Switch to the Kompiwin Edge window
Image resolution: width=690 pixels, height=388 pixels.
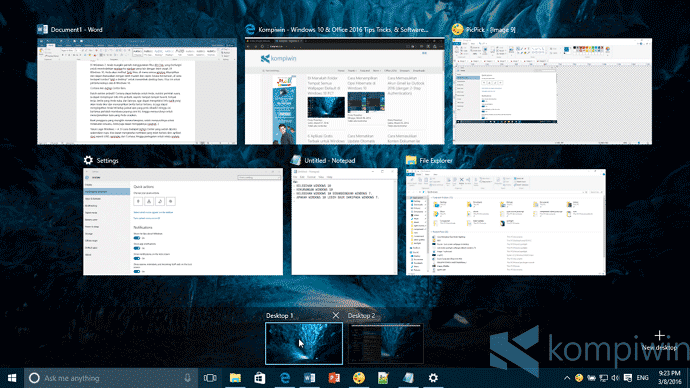point(345,92)
